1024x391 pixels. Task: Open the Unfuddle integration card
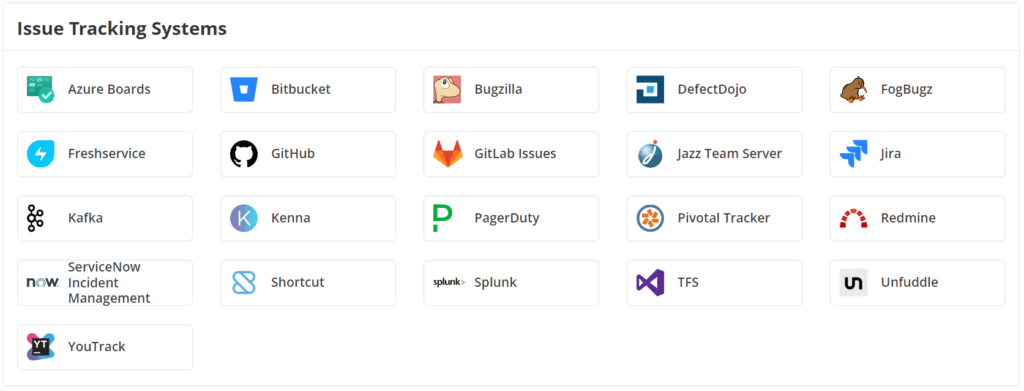point(918,283)
